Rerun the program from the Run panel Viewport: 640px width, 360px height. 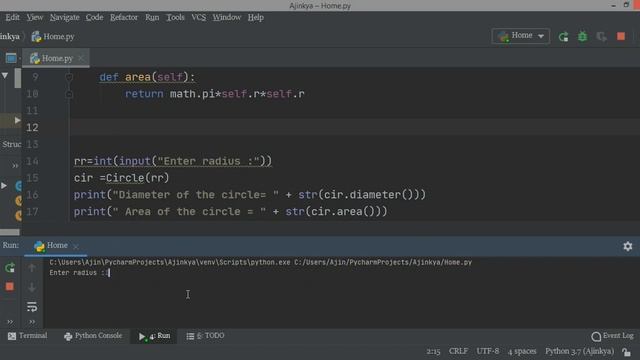[10, 268]
